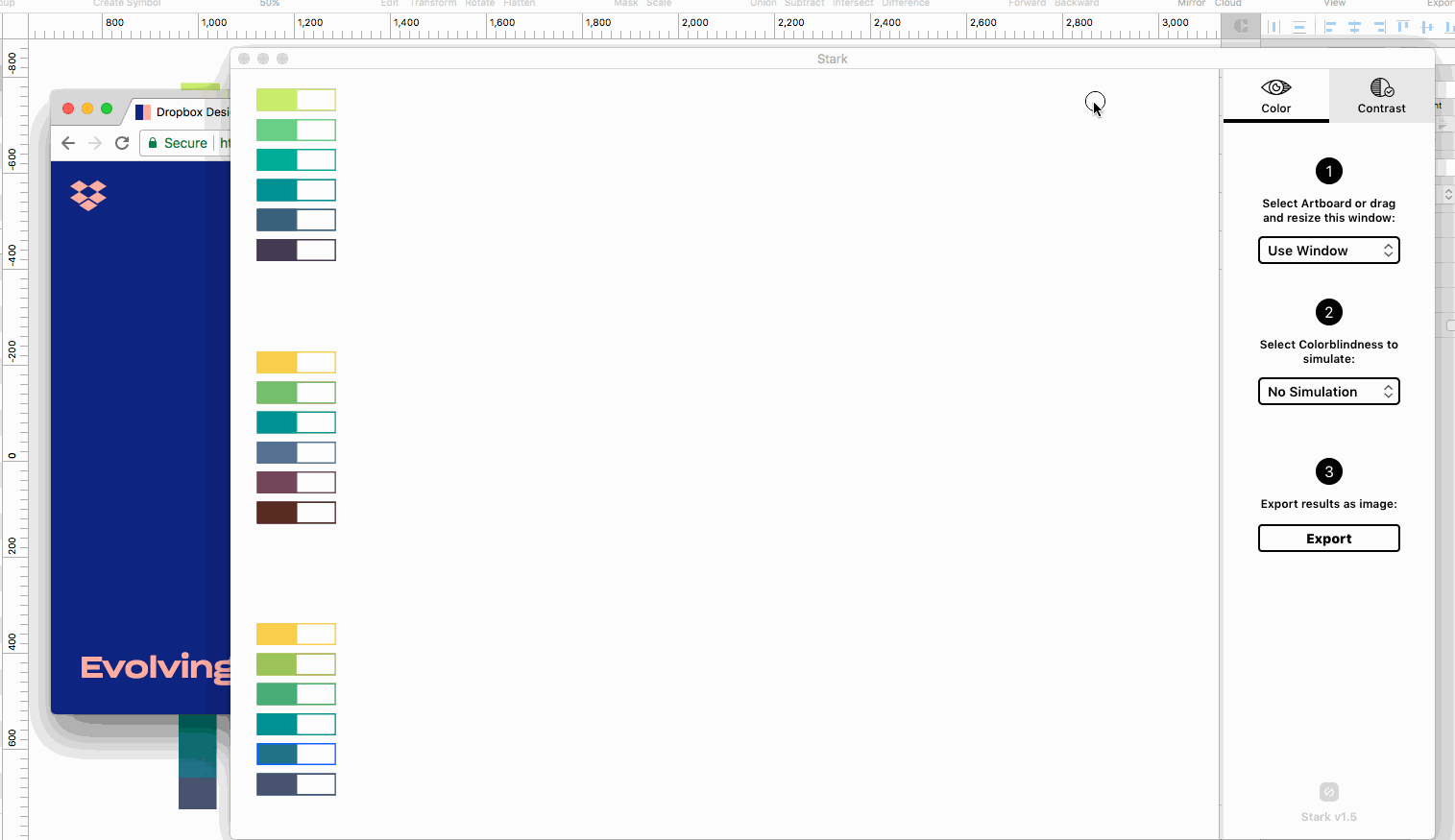
Task: Click the red close button of the browser
Action: pos(68,108)
